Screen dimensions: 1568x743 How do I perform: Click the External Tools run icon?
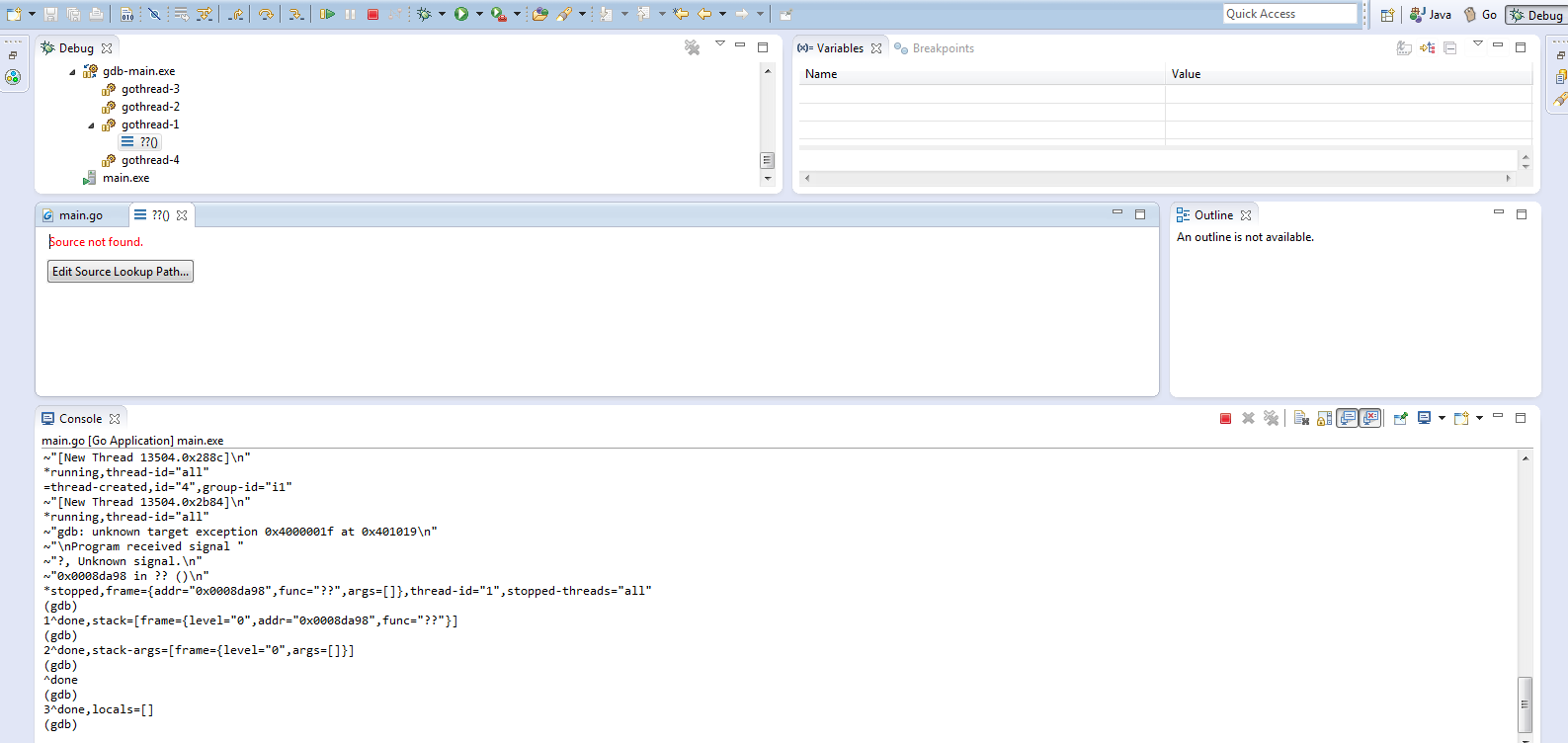click(x=499, y=14)
